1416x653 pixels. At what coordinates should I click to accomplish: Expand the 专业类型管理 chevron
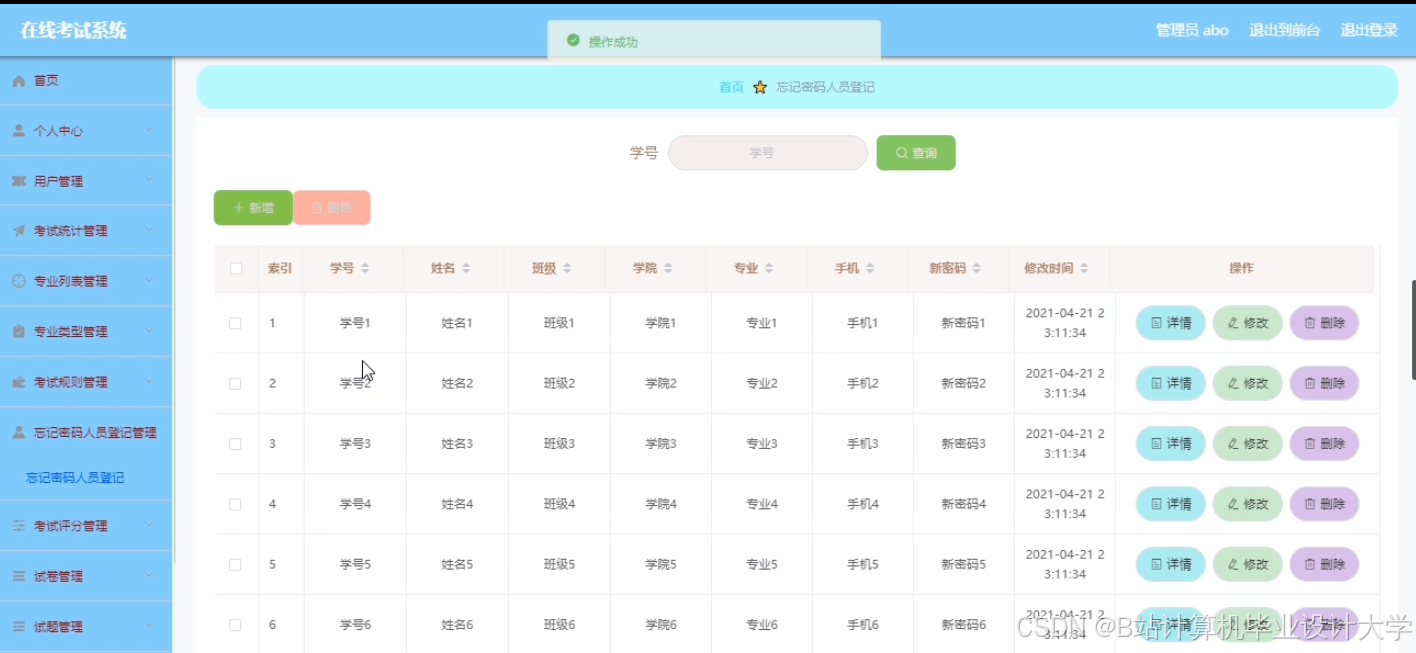pos(149,330)
